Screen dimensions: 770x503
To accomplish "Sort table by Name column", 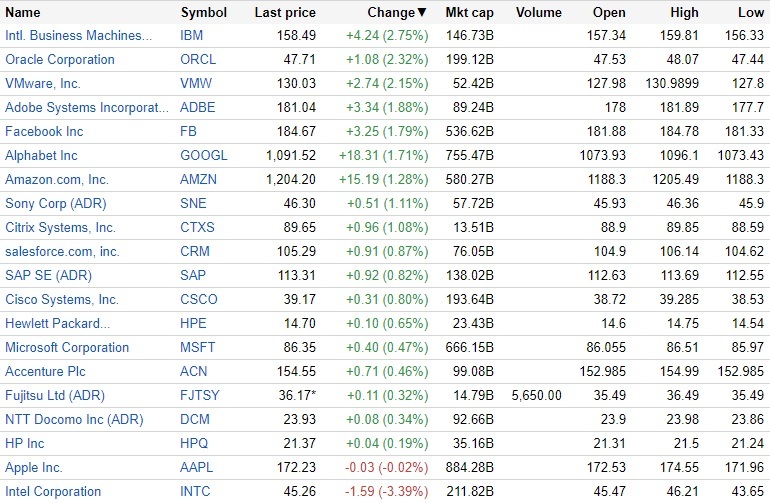I will [23, 13].
